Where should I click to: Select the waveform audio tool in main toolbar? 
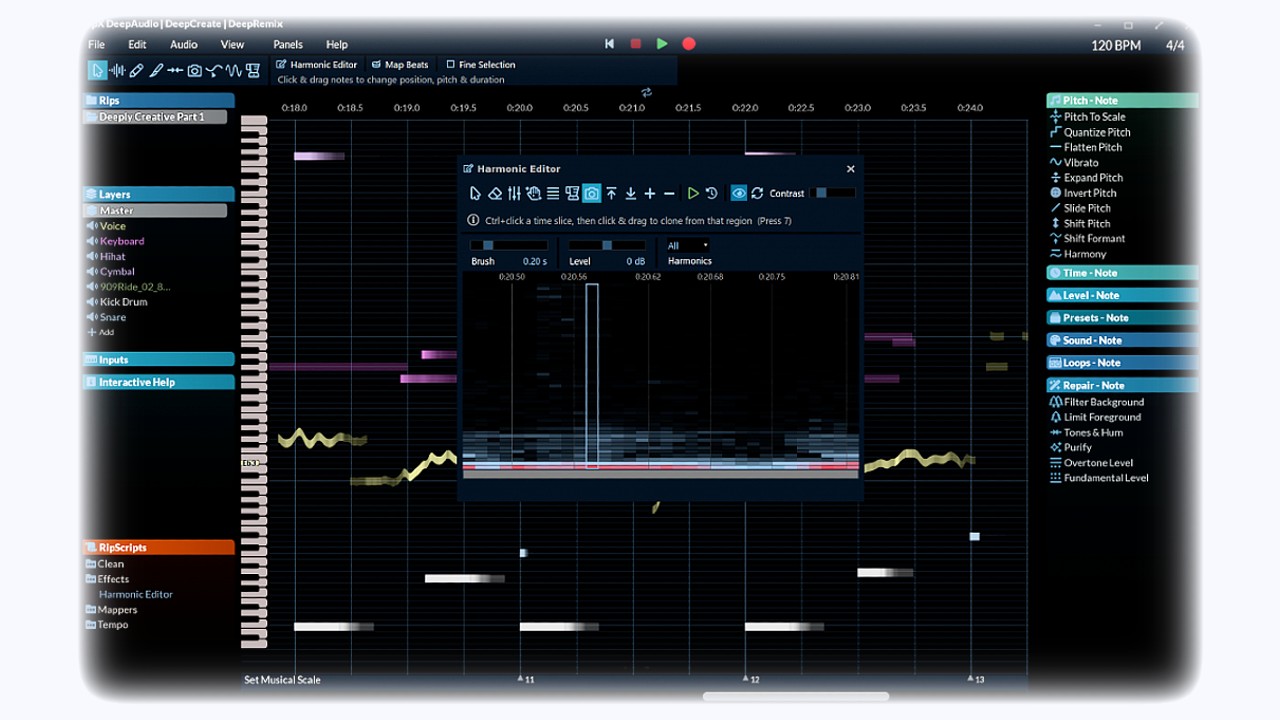(117, 71)
